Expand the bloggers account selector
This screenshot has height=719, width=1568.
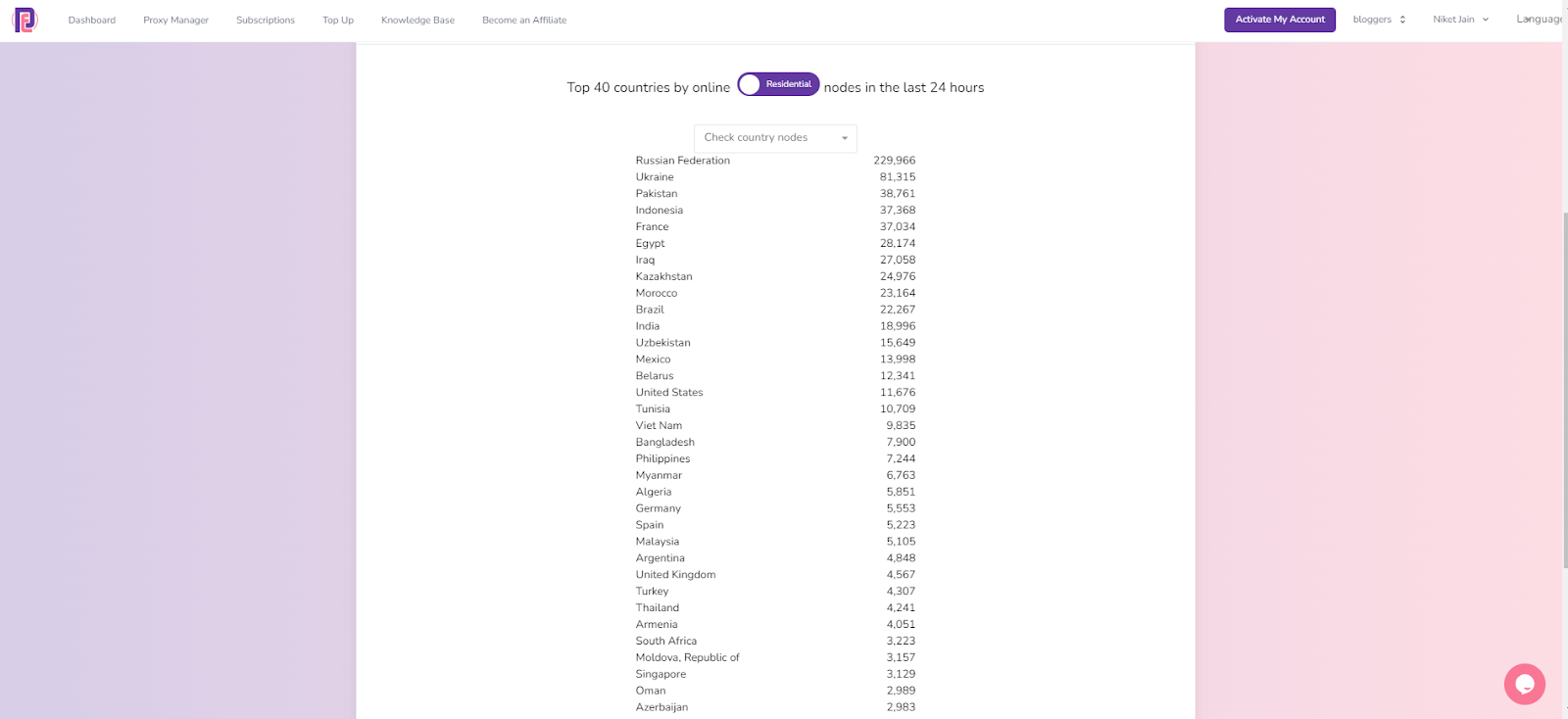click(1379, 20)
